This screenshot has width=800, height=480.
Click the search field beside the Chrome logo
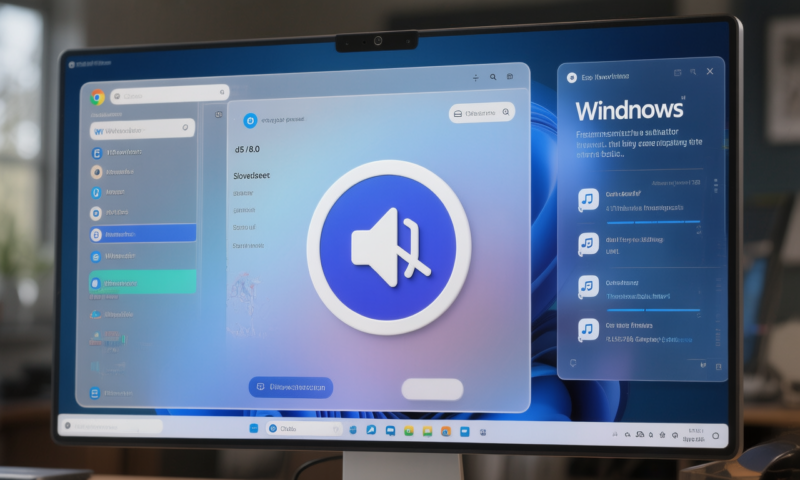pyautogui.click(x=169, y=94)
